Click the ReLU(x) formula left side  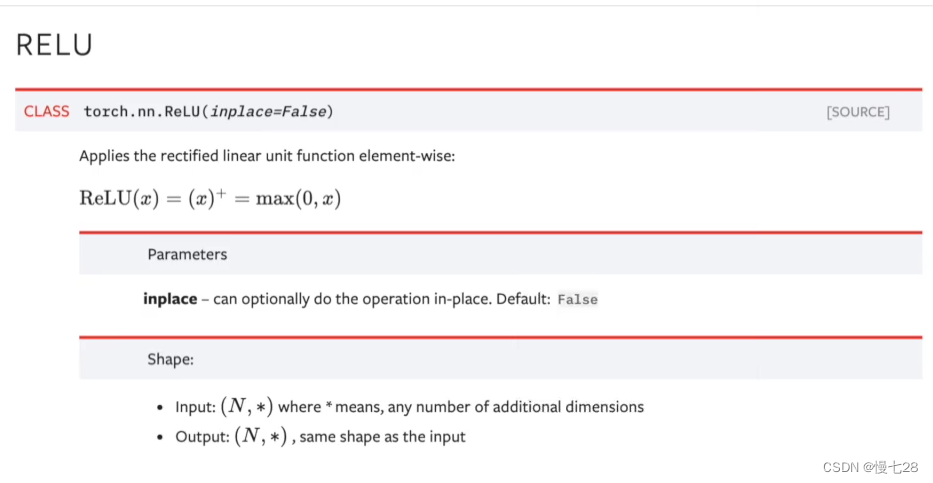point(120,198)
